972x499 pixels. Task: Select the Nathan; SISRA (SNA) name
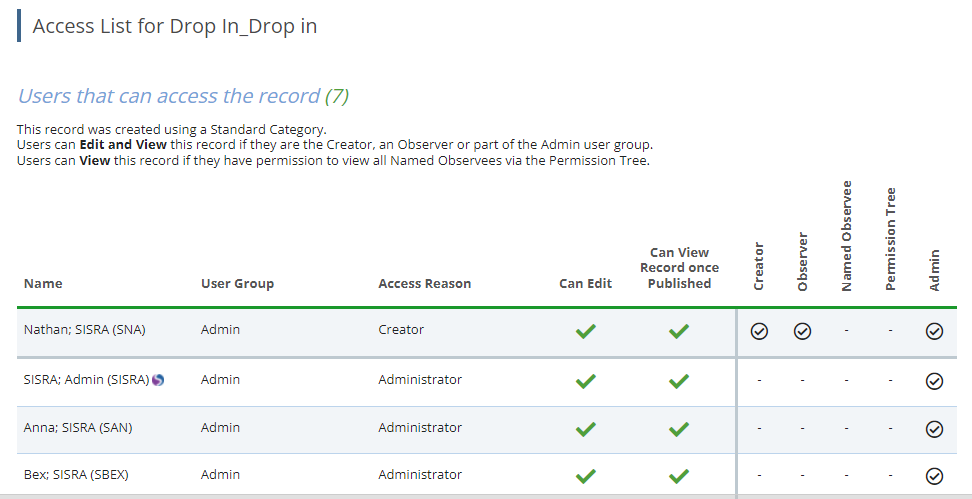[x=85, y=330]
